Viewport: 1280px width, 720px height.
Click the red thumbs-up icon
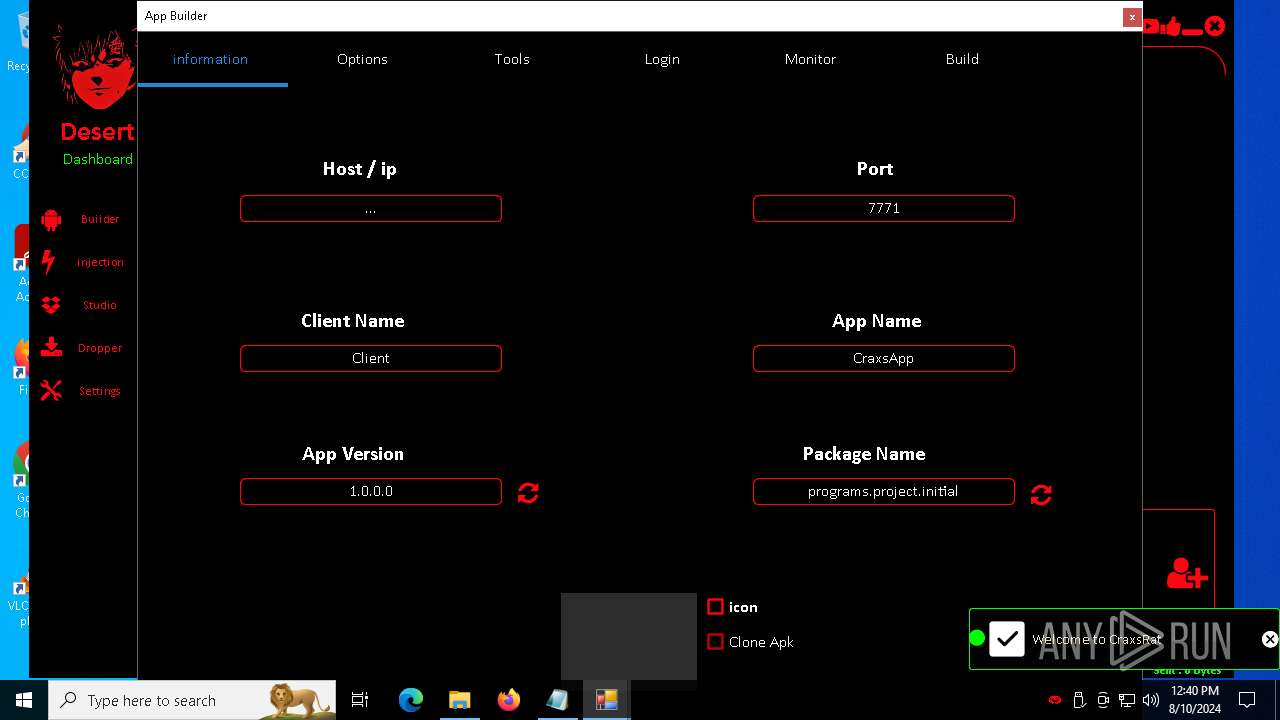tap(1172, 27)
